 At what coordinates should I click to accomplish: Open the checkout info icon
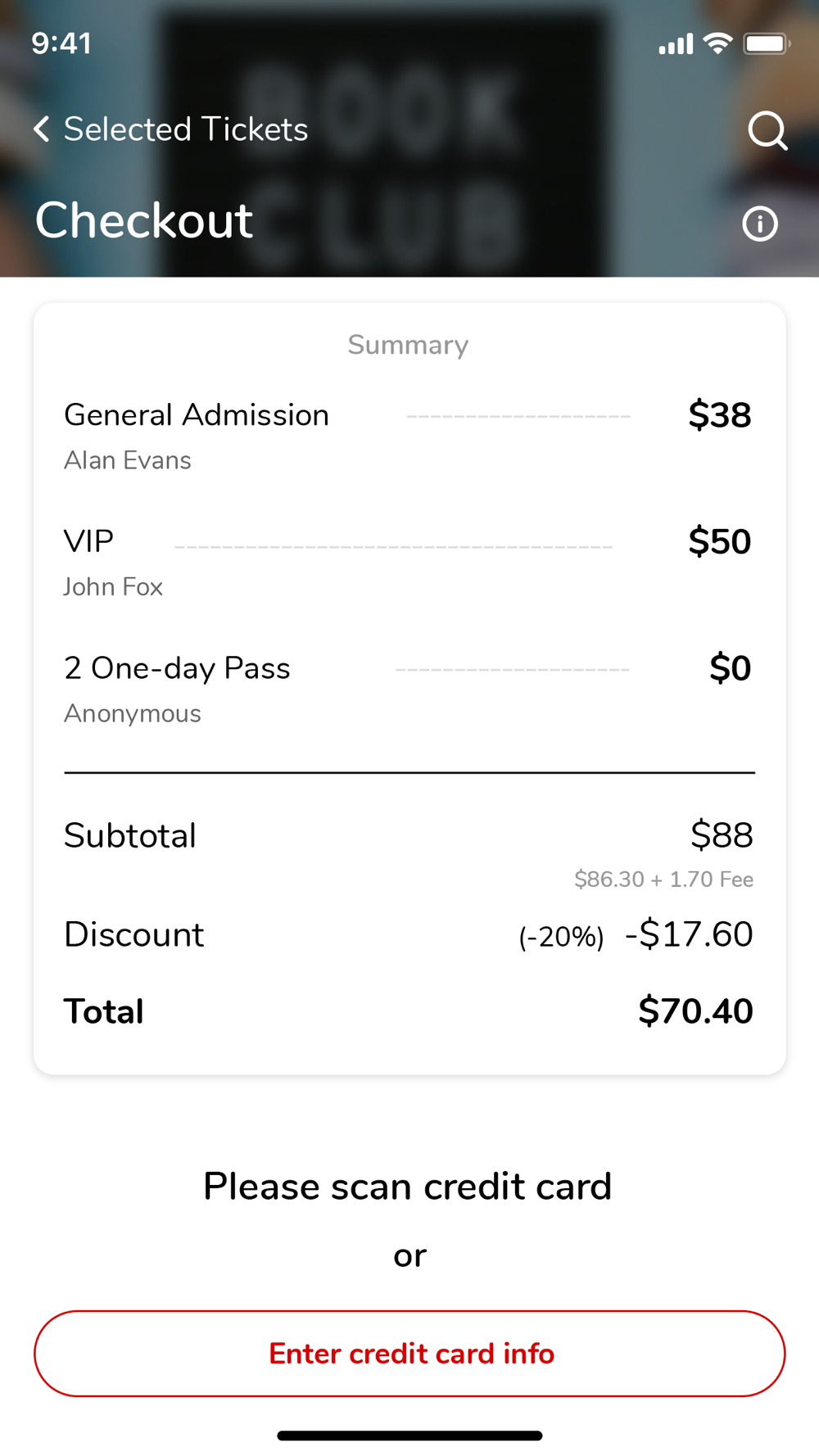[x=760, y=224]
